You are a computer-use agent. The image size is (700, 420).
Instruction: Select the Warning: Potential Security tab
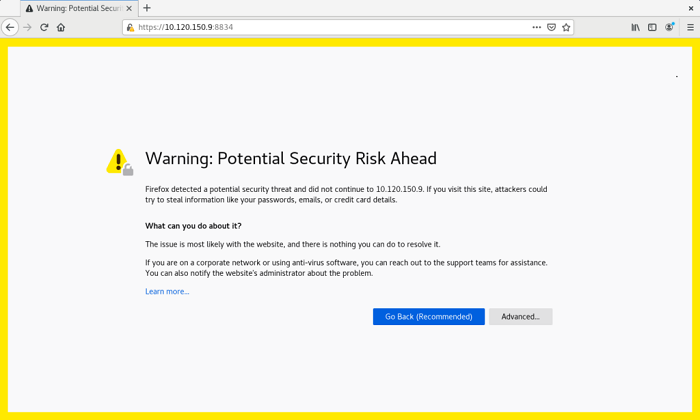point(75,8)
